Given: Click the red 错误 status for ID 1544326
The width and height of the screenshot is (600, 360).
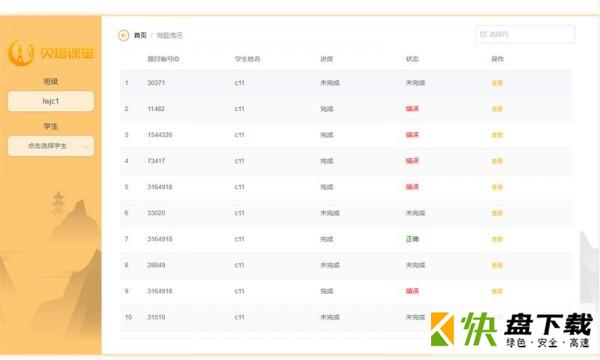Looking at the screenshot, I should pyautogui.click(x=412, y=135).
